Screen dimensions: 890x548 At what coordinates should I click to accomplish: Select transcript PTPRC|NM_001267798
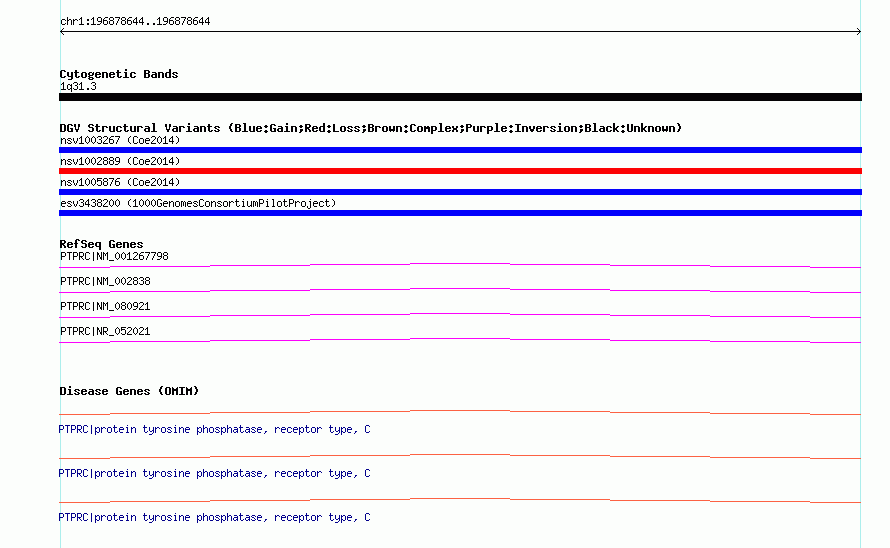pos(114,256)
